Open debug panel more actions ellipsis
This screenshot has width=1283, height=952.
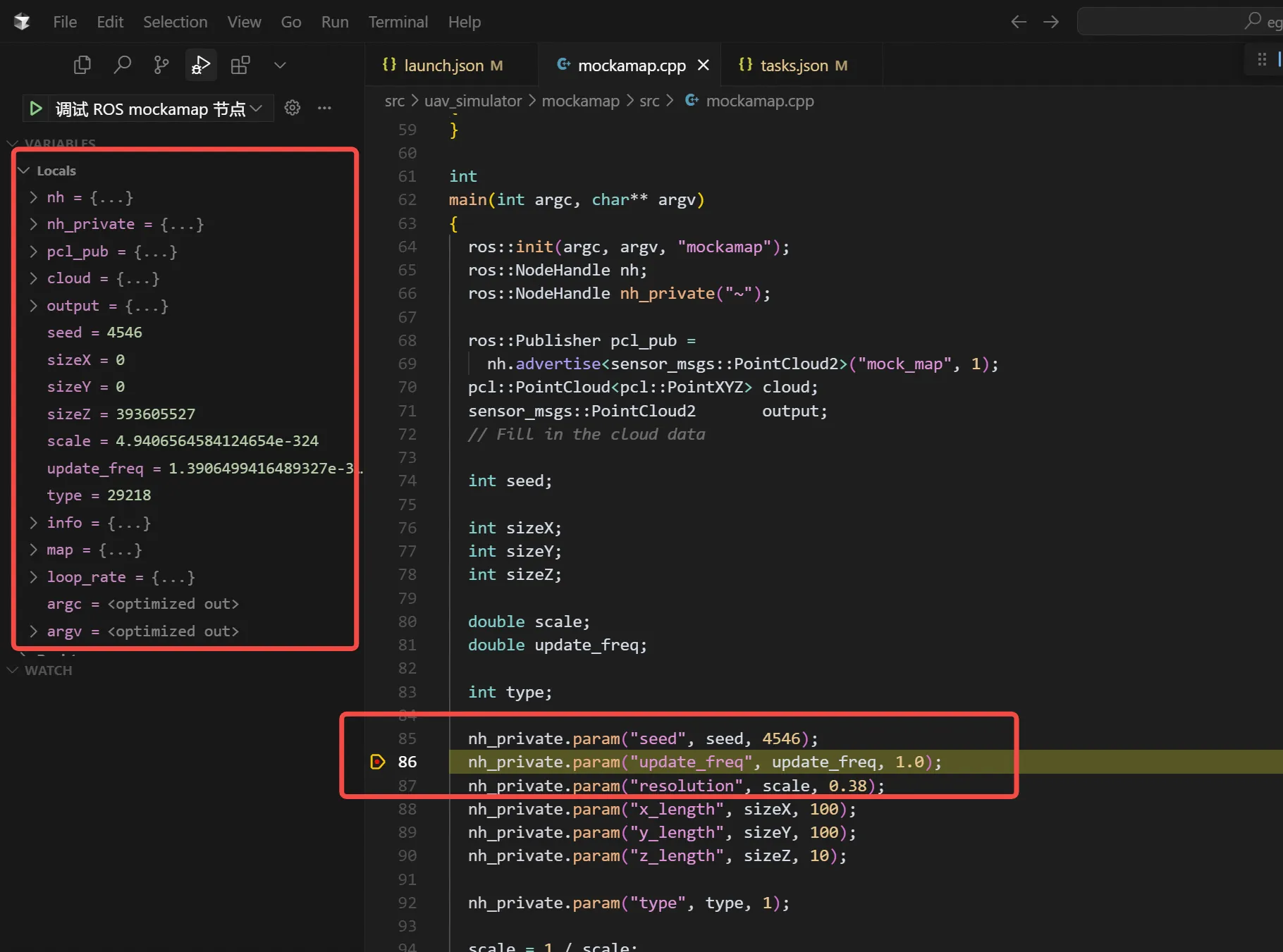coord(324,108)
